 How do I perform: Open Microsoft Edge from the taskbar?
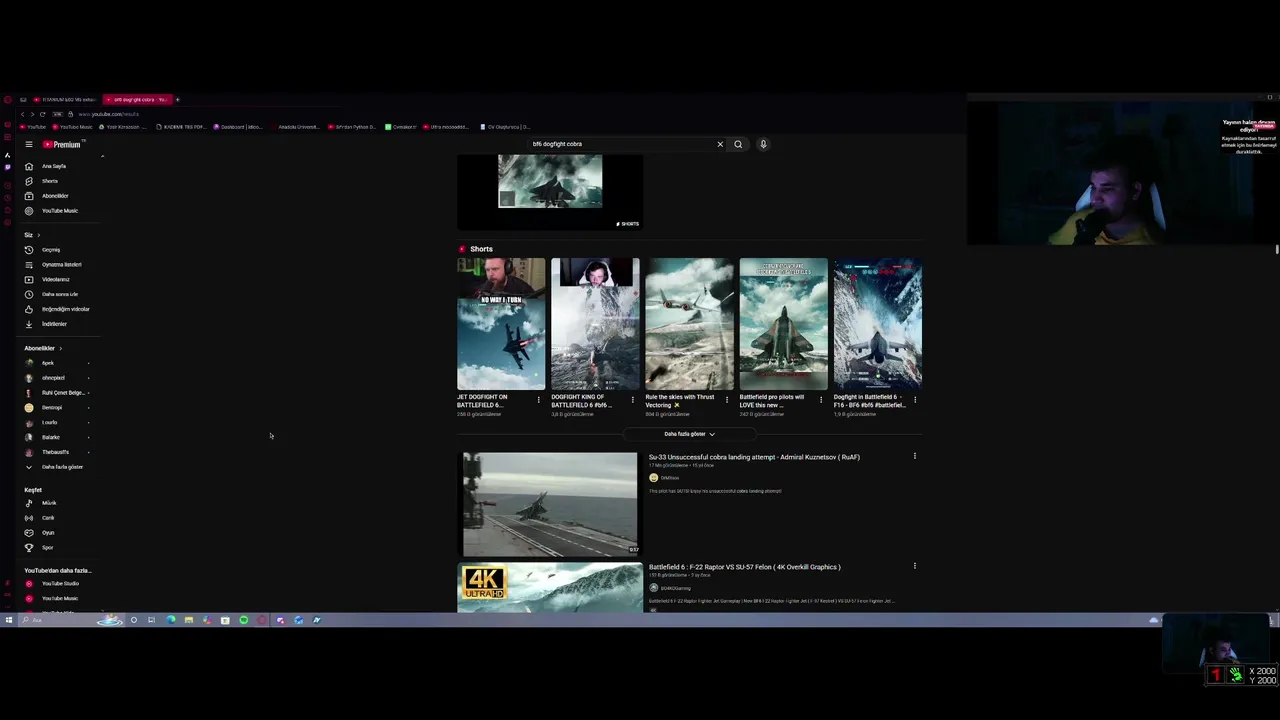coord(170,620)
